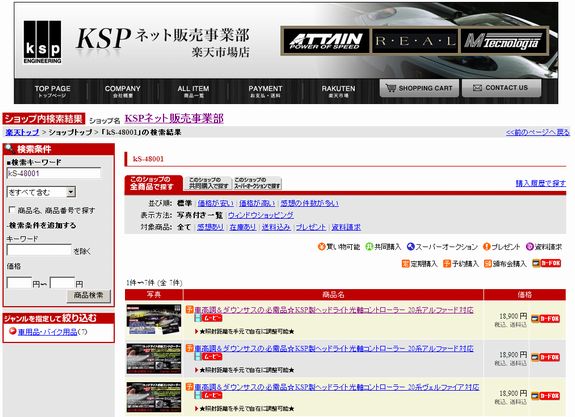The height and width of the screenshot is (417, 575).
Task: Open COMPANY menu item
Action: point(122,91)
